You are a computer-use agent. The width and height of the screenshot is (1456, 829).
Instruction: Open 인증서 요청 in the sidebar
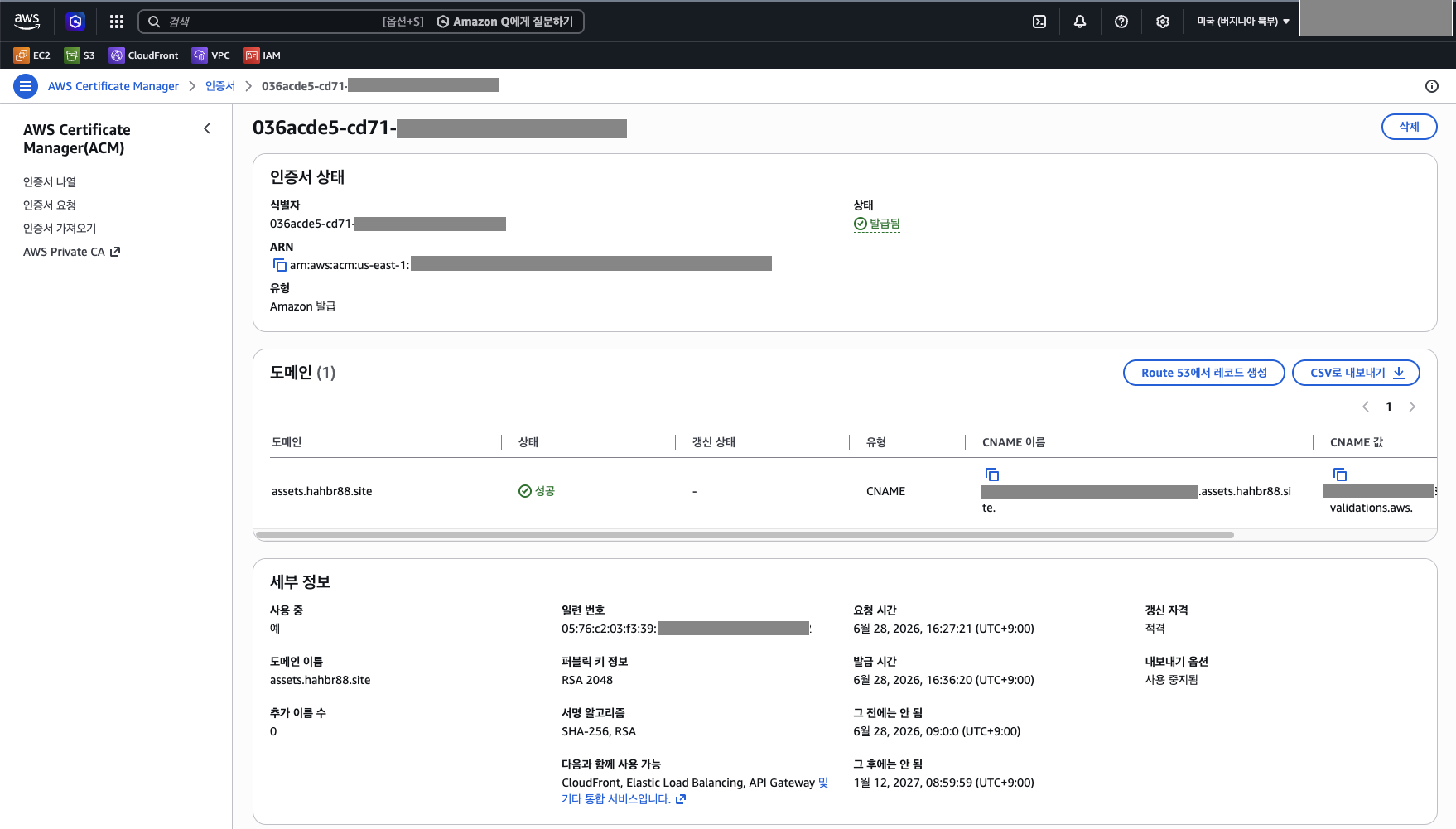(50, 205)
